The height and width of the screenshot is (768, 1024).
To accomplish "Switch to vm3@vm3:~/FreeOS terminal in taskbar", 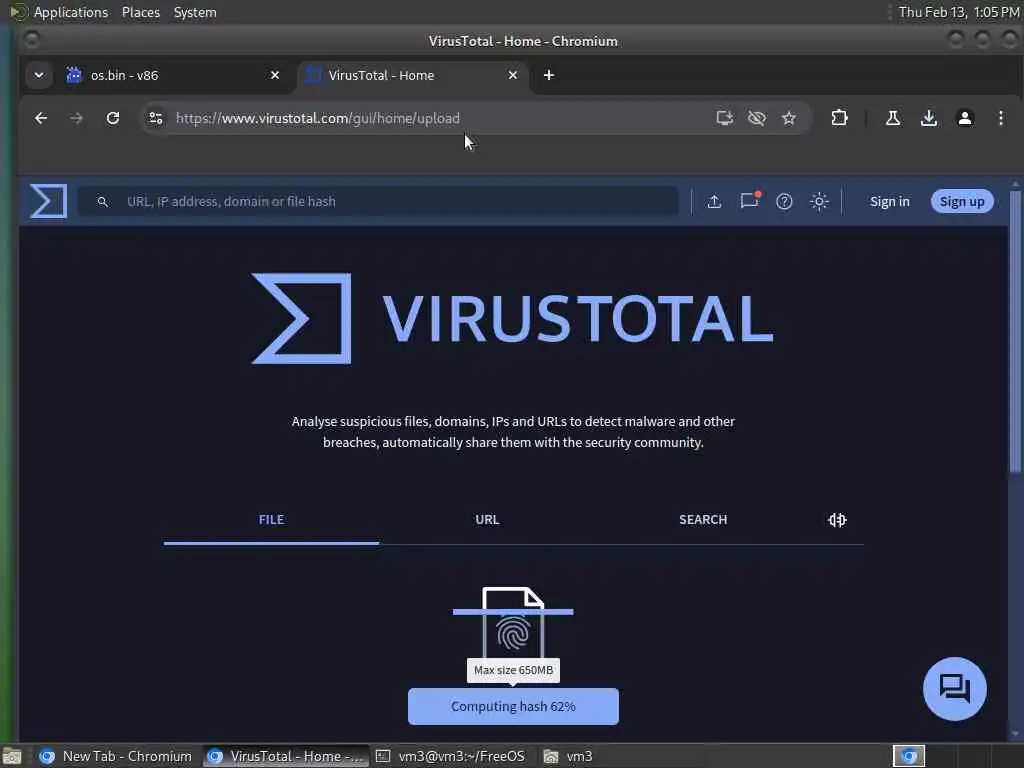I will [x=451, y=756].
